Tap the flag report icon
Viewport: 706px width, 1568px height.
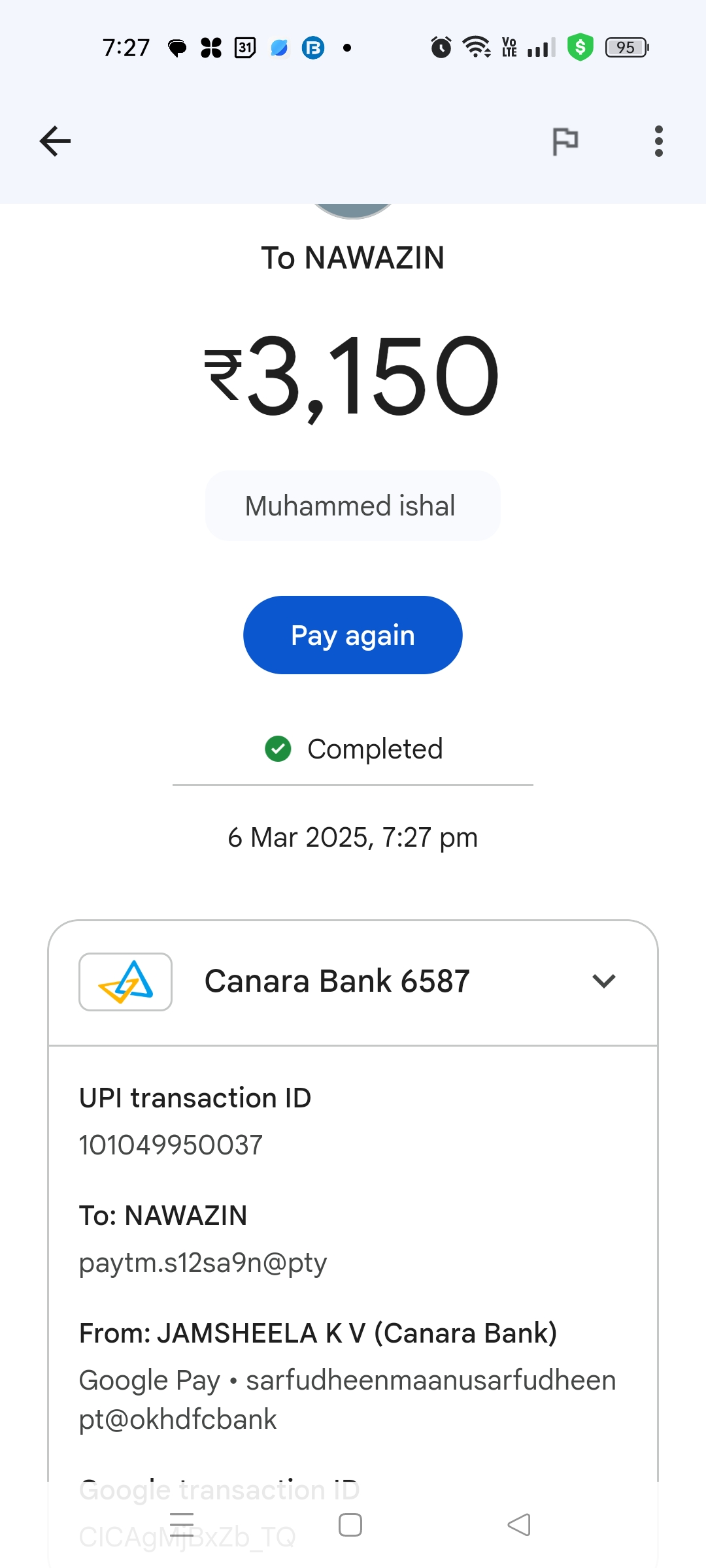(x=565, y=141)
